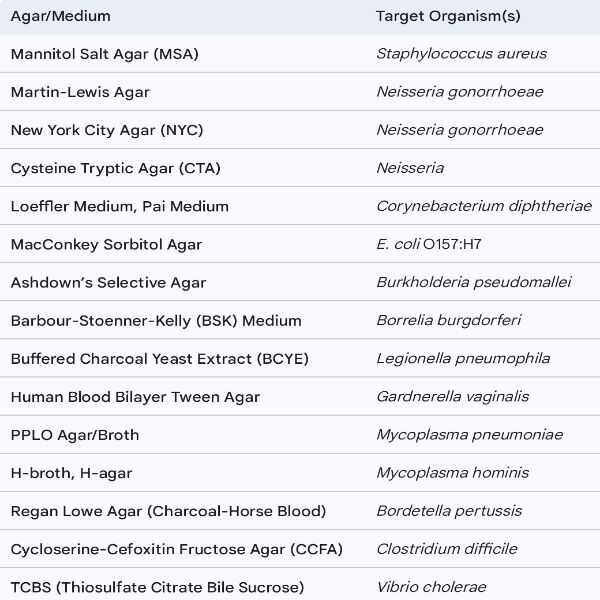Click the Target Organism(s) column header

click(x=448, y=16)
